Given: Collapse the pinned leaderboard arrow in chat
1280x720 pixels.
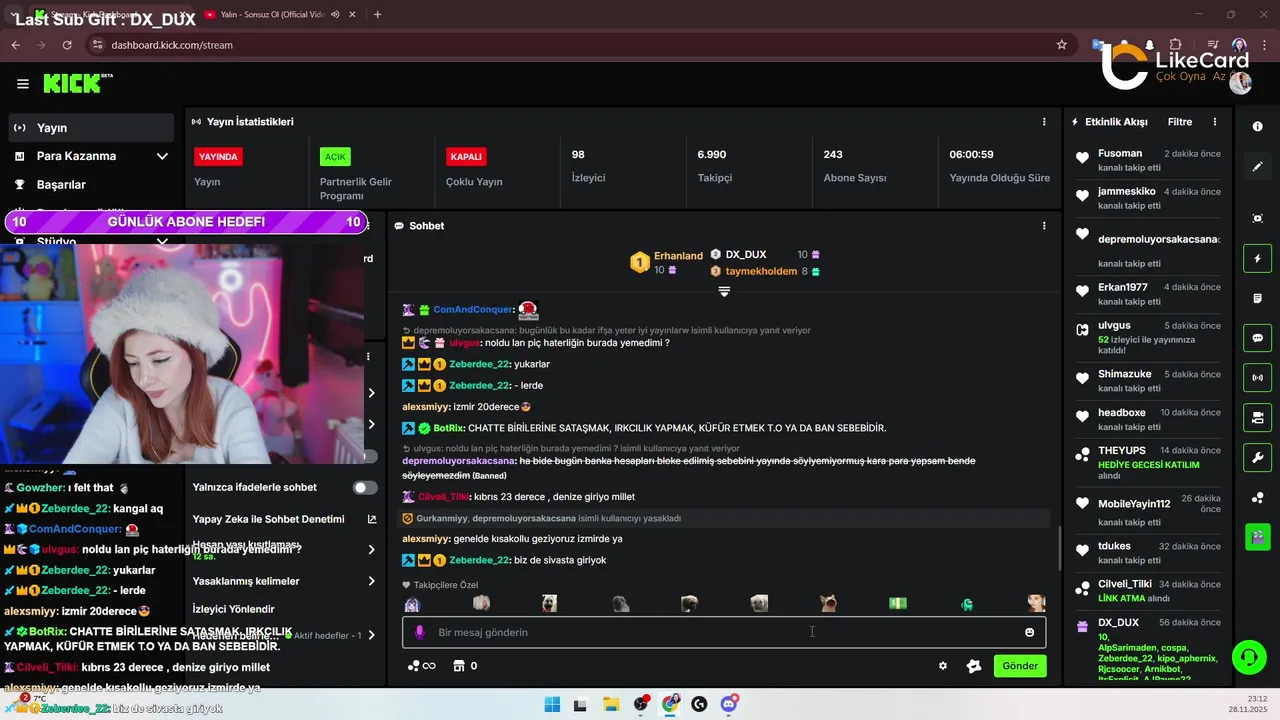Looking at the screenshot, I should click(724, 291).
